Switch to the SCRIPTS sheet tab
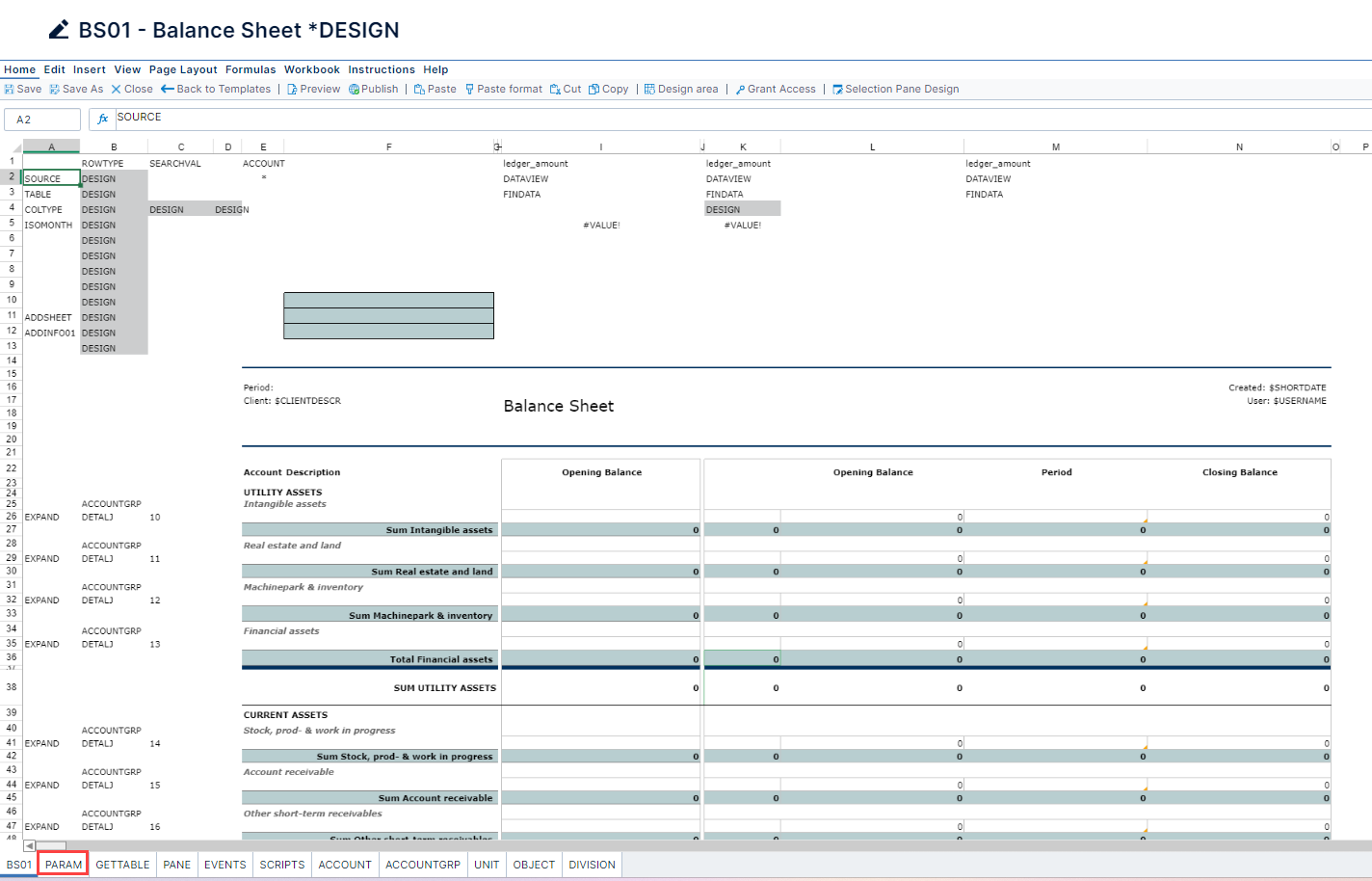 [281, 865]
